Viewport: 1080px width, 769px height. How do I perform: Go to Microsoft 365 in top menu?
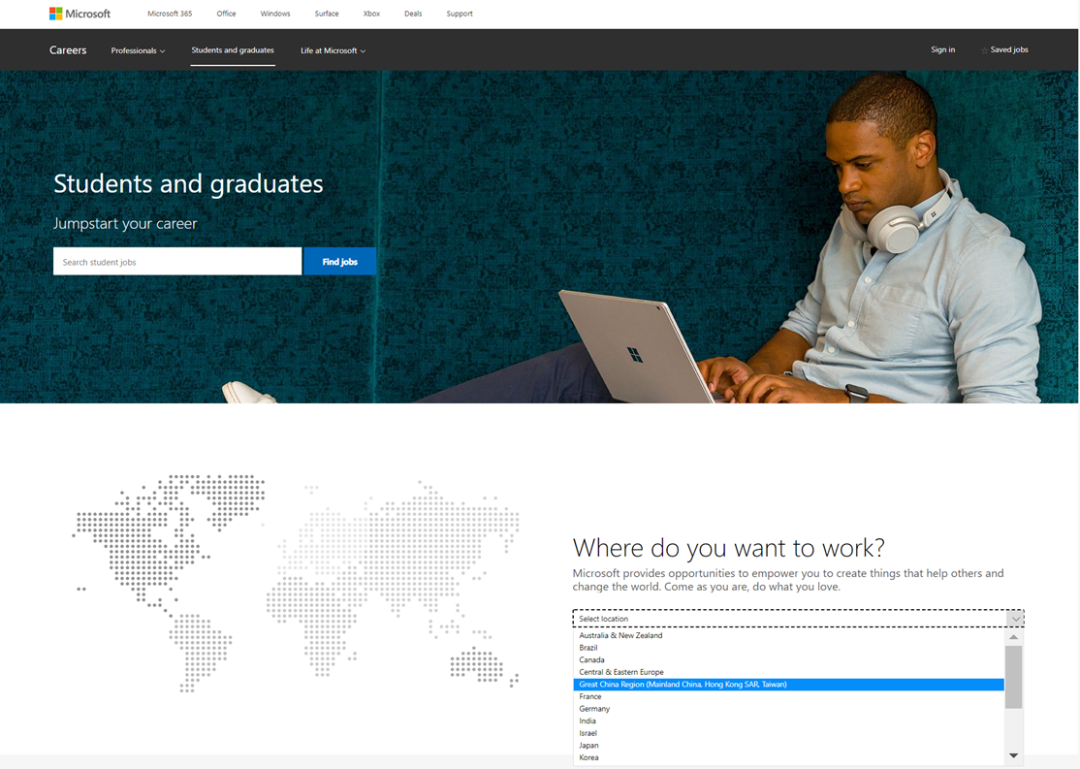point(169,13)
